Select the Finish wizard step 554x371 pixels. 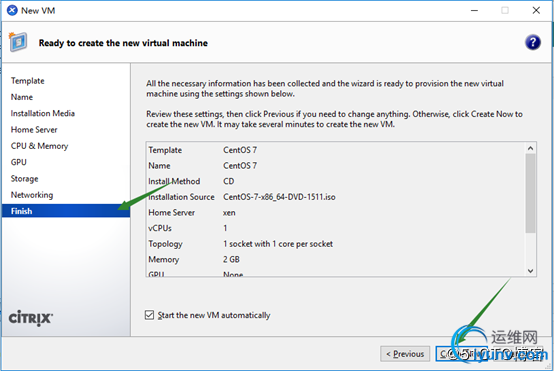tap(66, 211)
